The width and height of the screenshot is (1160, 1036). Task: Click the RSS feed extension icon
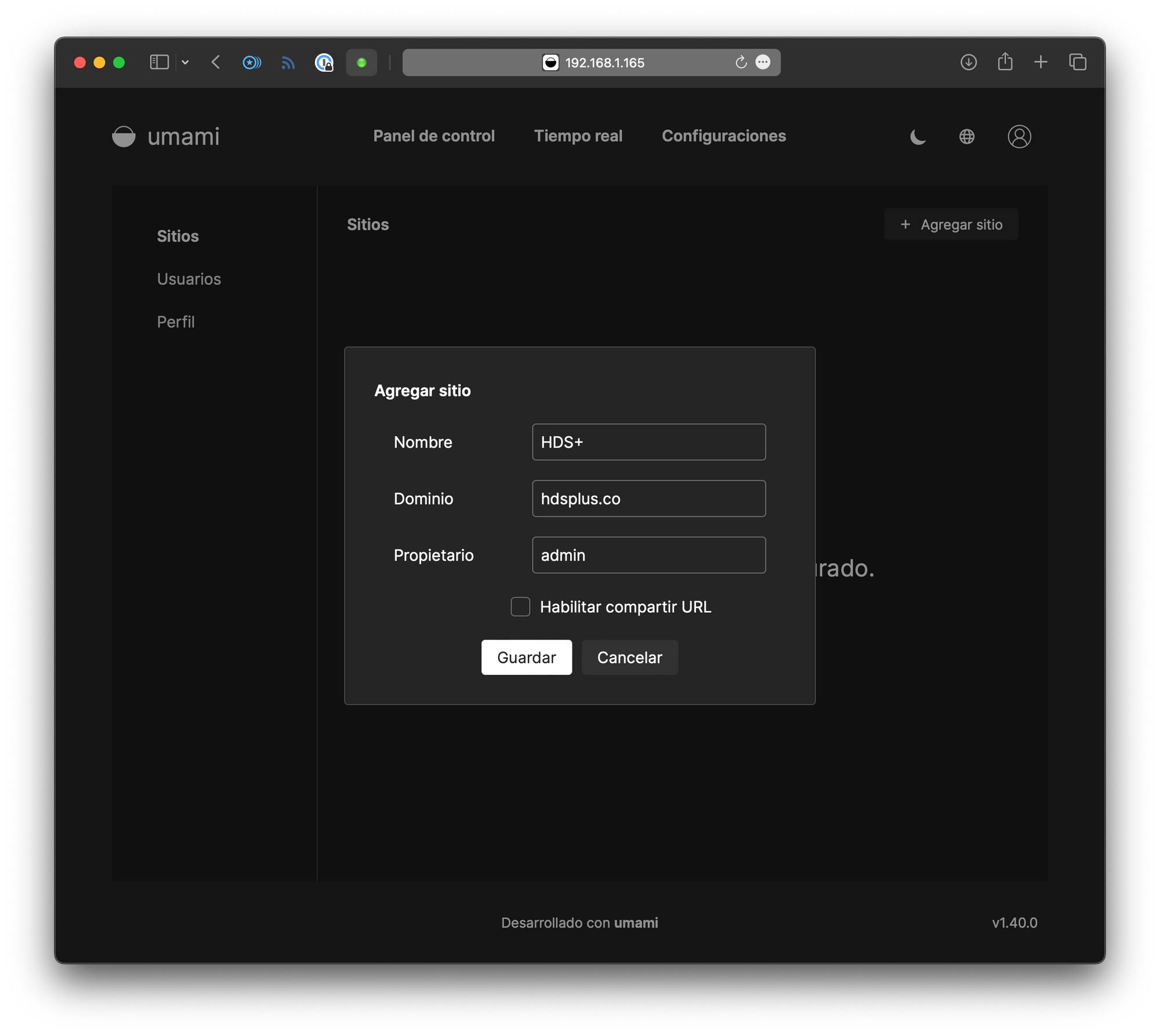(288, 62)
